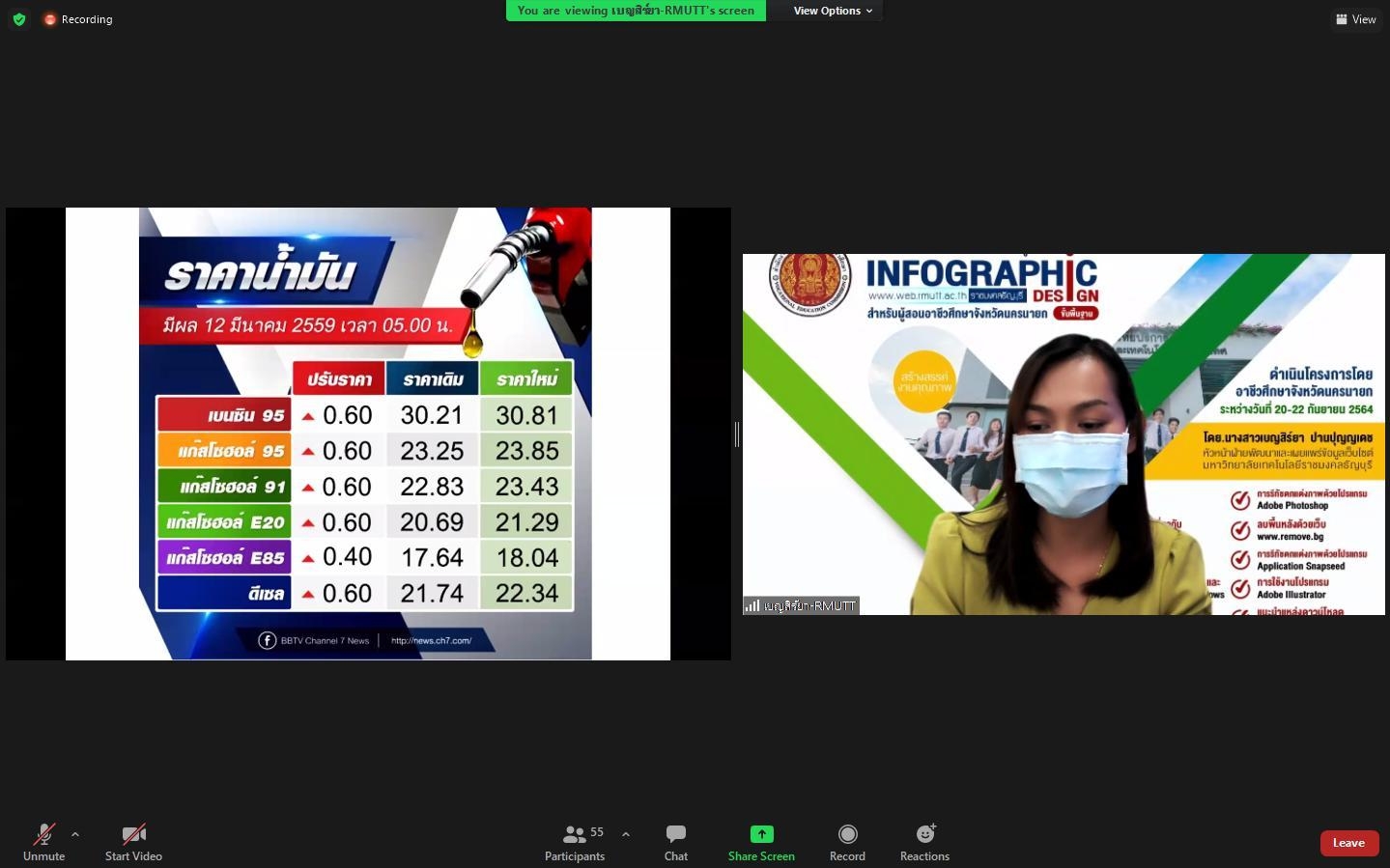Image resolution: width=1390 pixels, height=868 pixels.
Task: Click the speaker's video thumbnail
Action: 1064,434
